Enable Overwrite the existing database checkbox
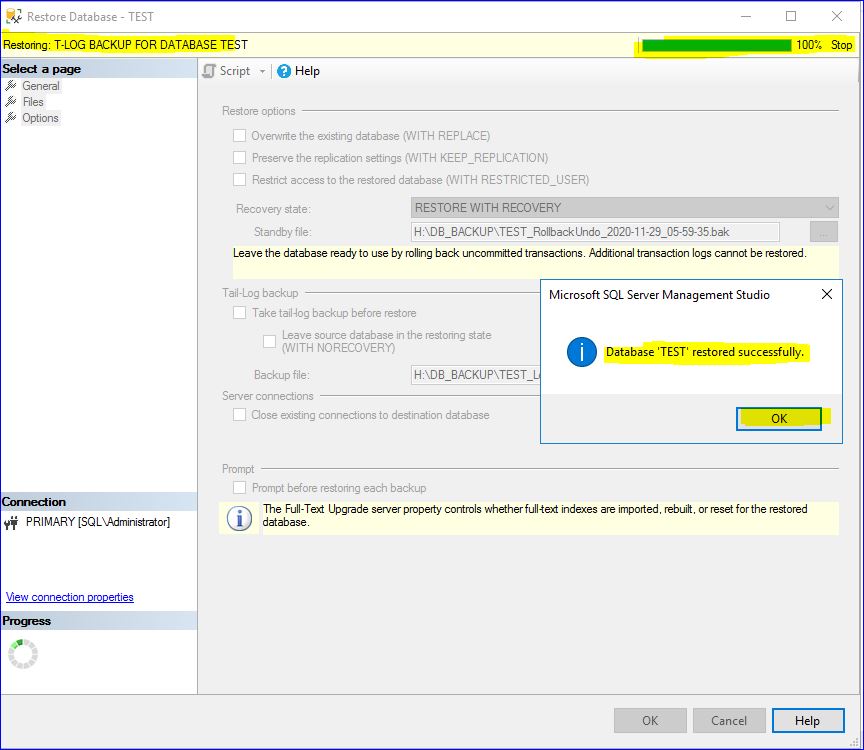Image resolution: width=864 pixels, height=750 pixels. 239,136
